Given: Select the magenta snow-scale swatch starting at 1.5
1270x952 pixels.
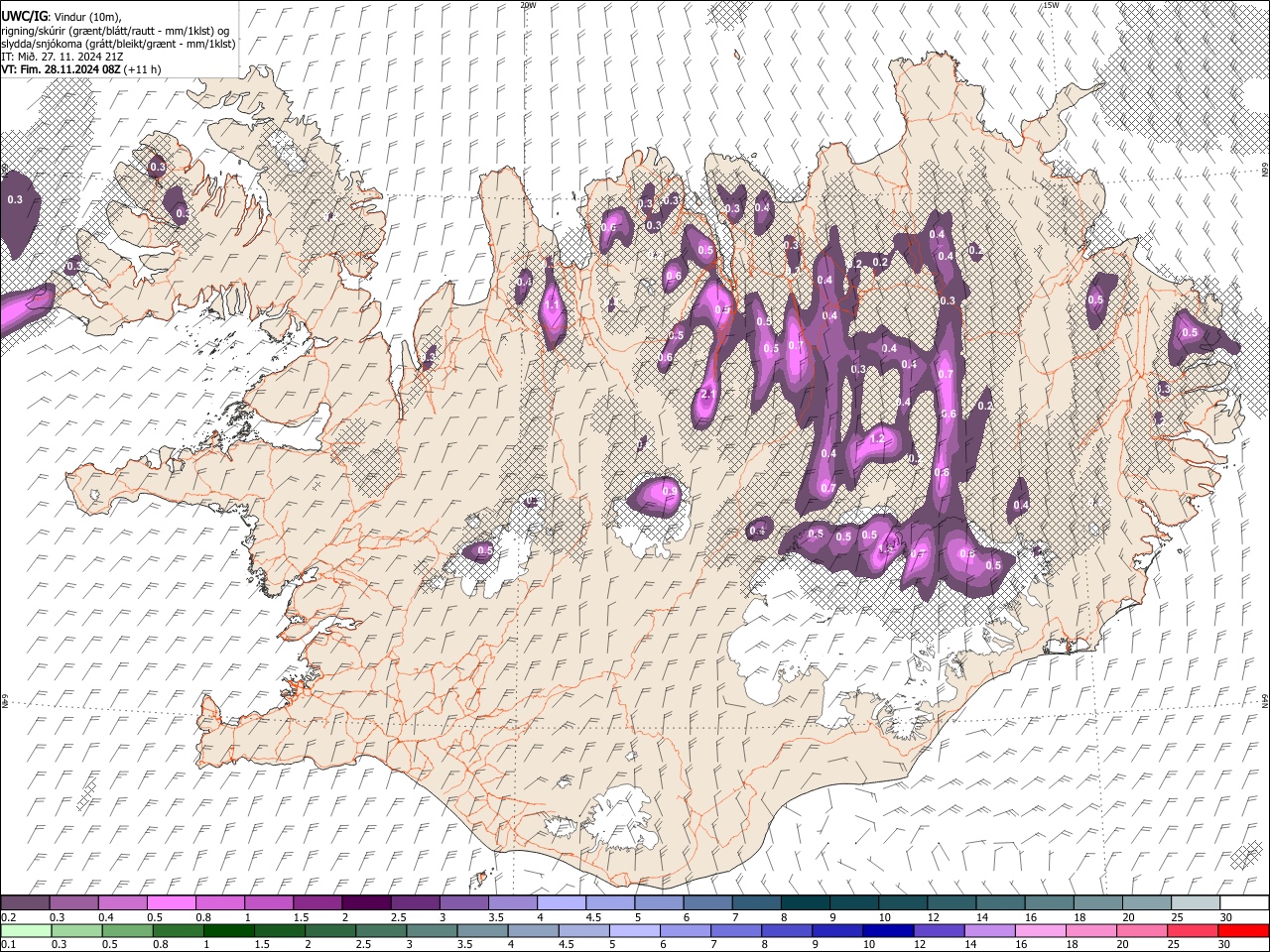Looking at the screenshot, I should point(317,903).
